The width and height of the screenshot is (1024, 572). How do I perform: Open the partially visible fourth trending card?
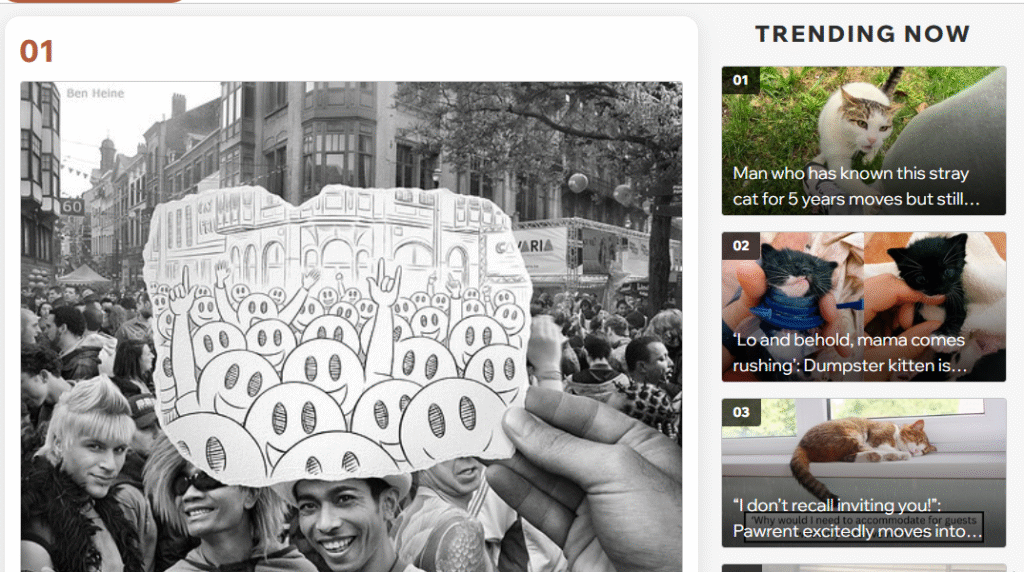click(x=863, y=568)
